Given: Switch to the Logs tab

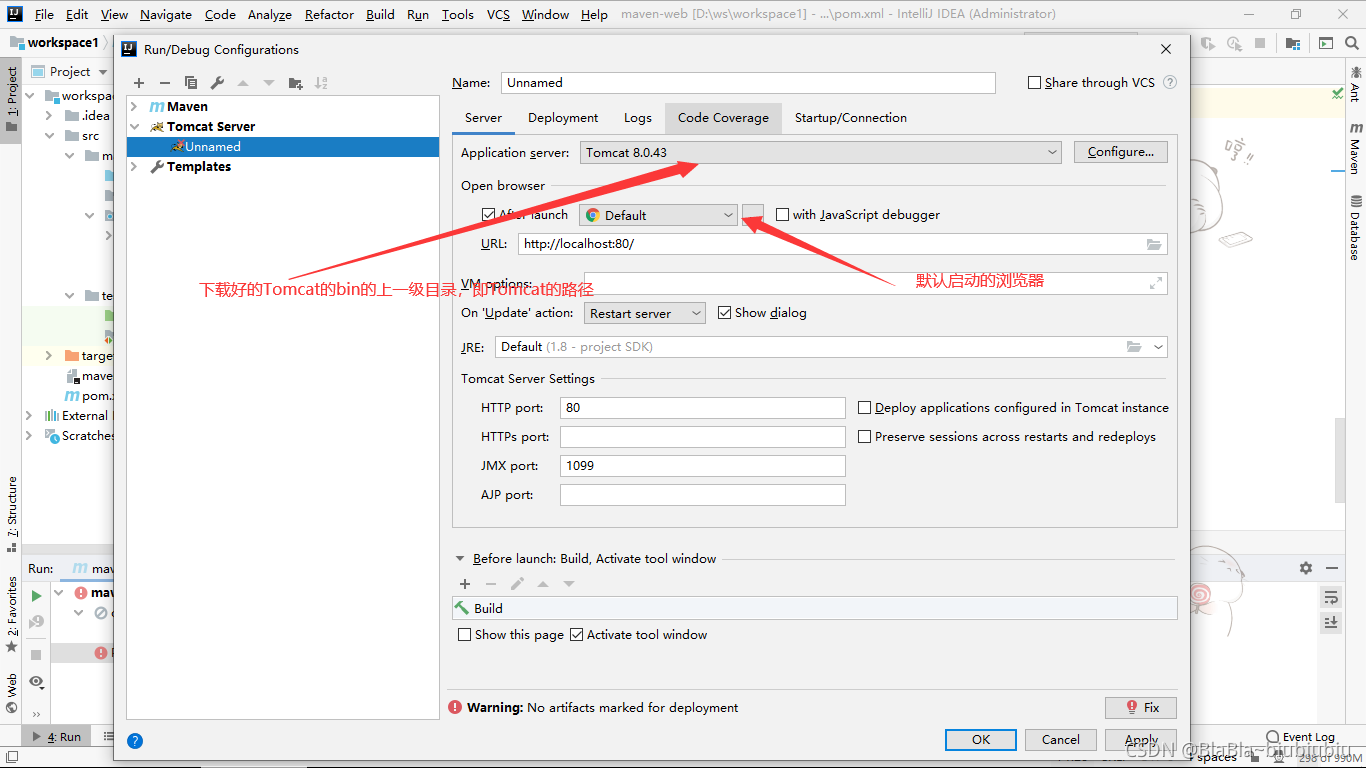Looking at the screenshot, I should [x=638, y=118].
